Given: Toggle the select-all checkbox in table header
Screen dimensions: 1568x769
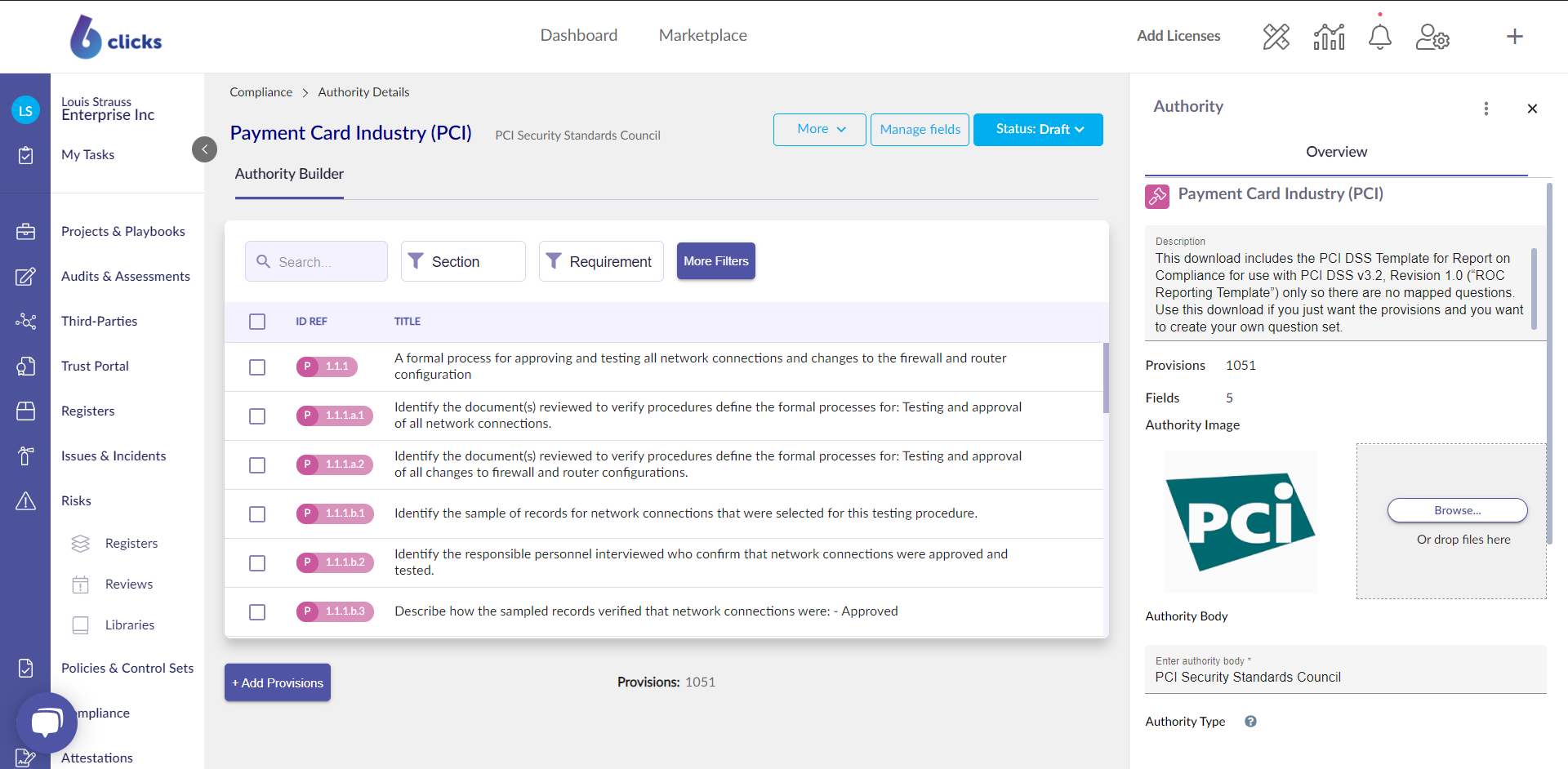Looking at the screenshot, I should click(x=257, y=322).
